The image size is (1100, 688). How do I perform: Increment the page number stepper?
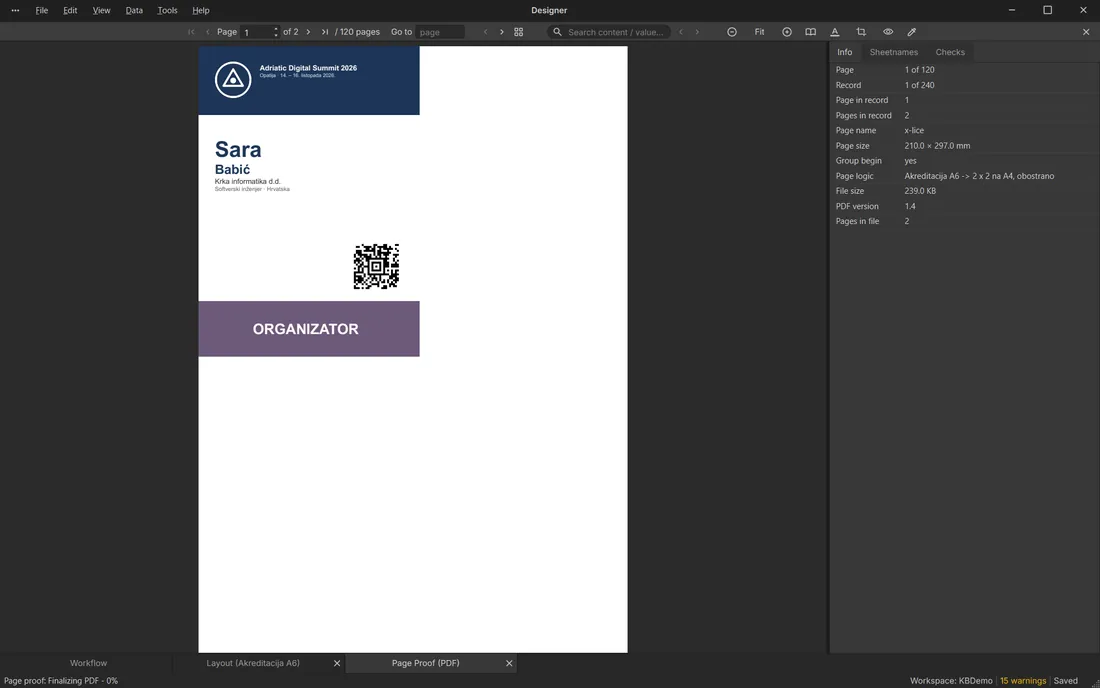[276, 29]
